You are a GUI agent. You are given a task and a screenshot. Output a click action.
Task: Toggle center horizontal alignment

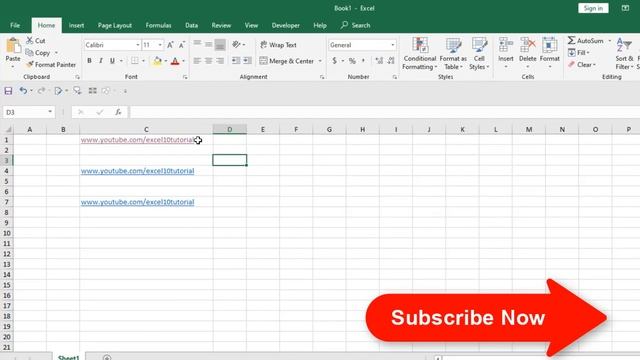(x=209, y=61)
